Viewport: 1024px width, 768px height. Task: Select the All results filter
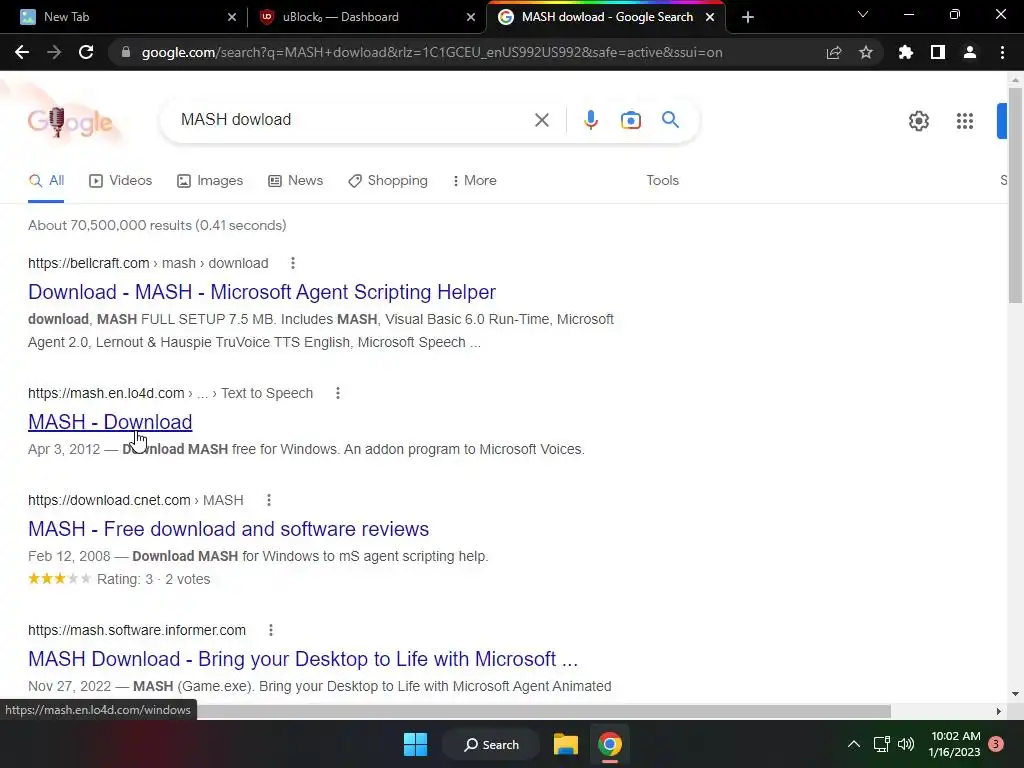coord(46,181)
